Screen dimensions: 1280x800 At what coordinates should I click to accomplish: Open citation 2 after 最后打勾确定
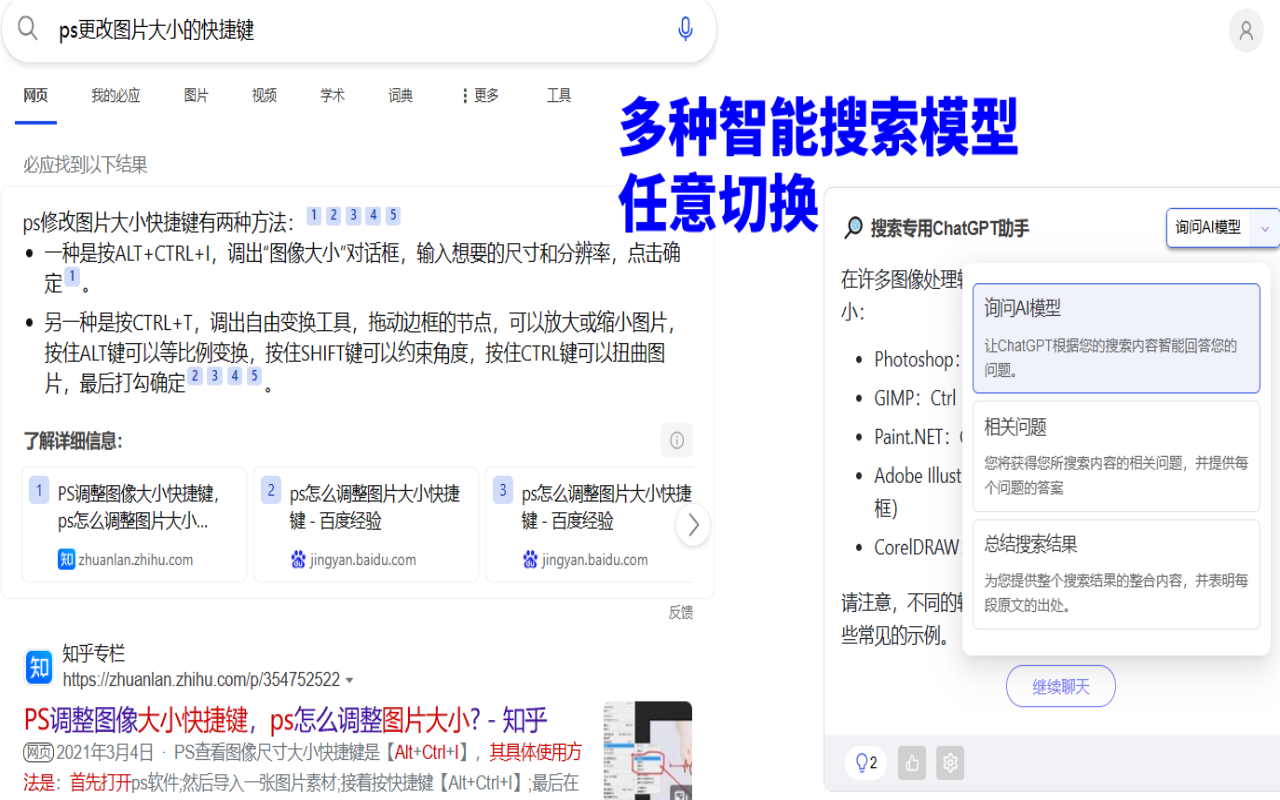(195, 376)
